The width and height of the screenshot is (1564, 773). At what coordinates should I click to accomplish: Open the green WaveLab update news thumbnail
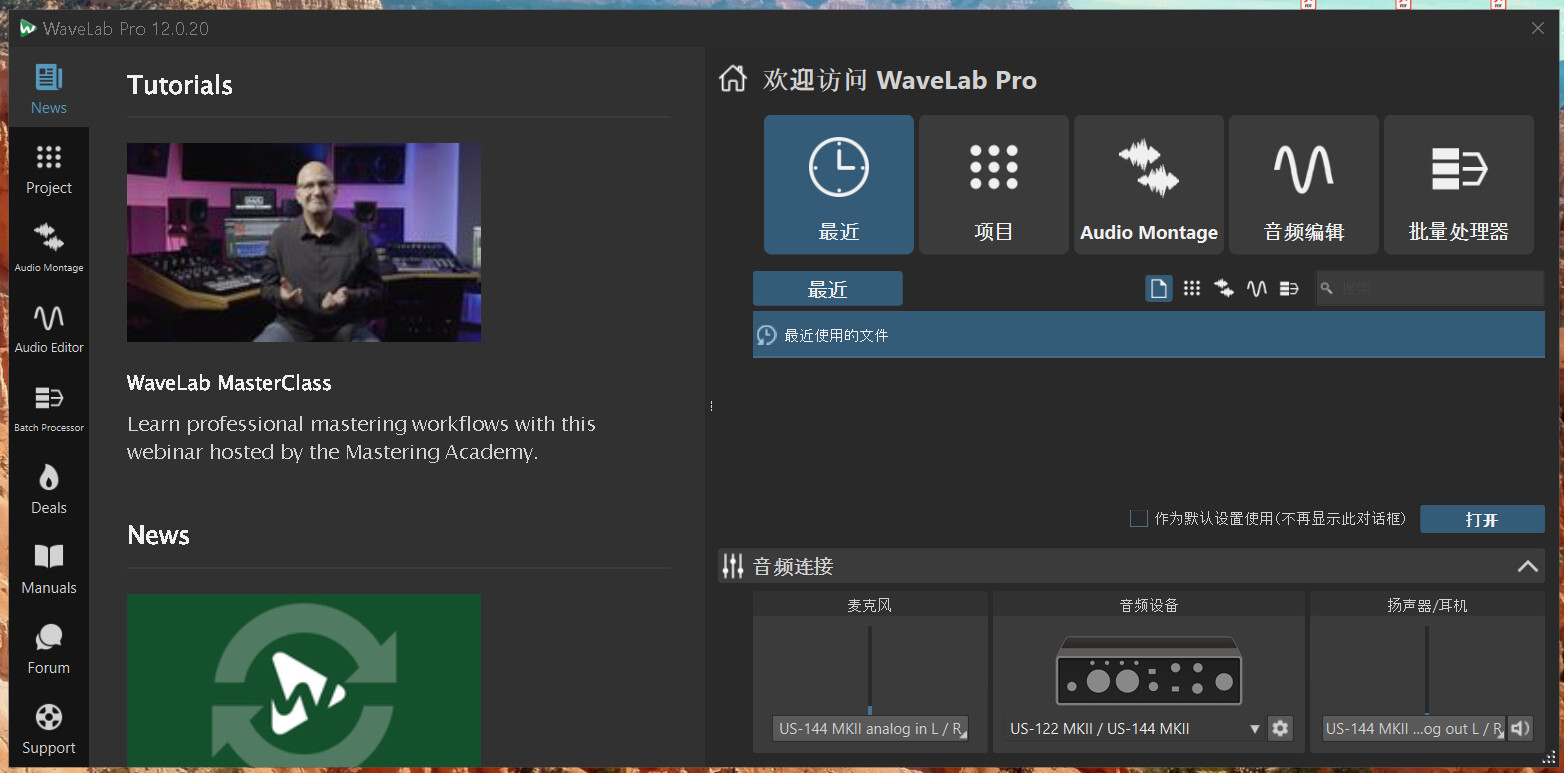coord(304,681)
